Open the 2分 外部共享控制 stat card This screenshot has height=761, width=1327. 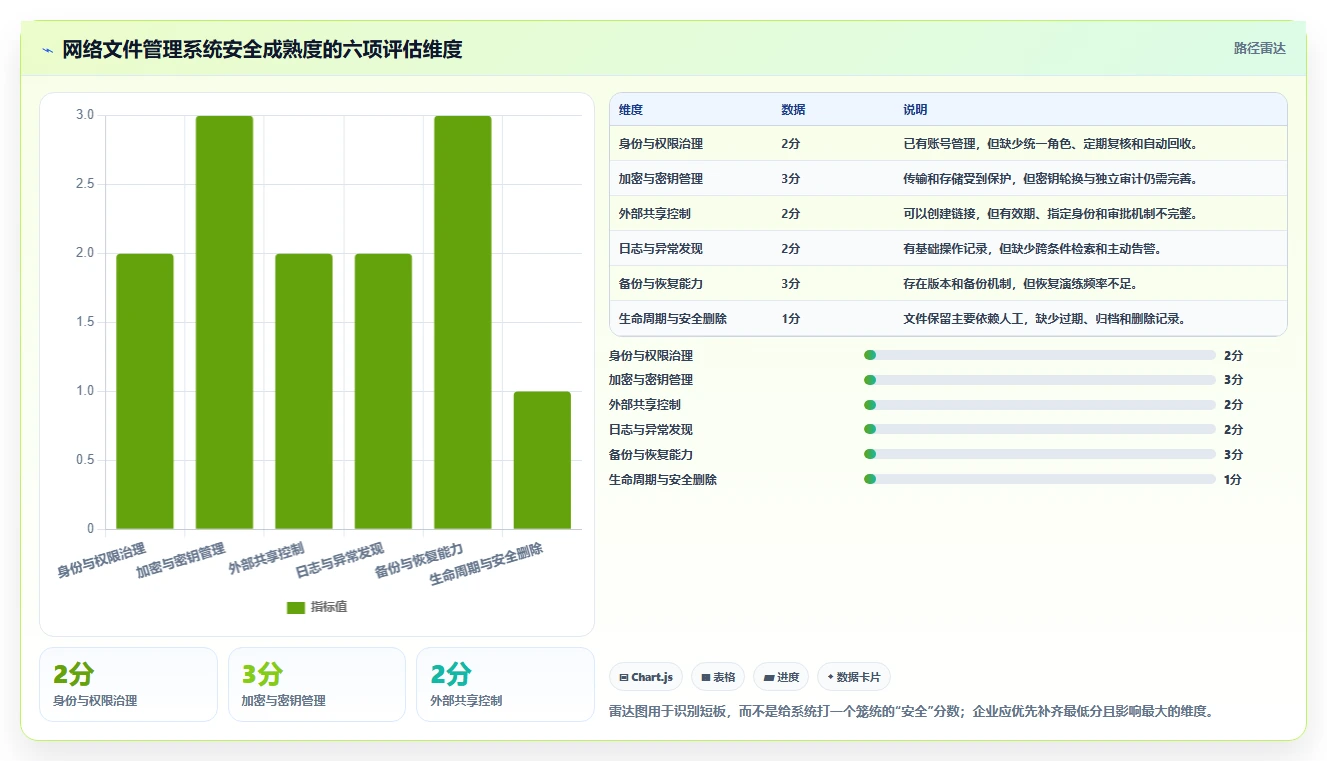[x=505, y=684]
